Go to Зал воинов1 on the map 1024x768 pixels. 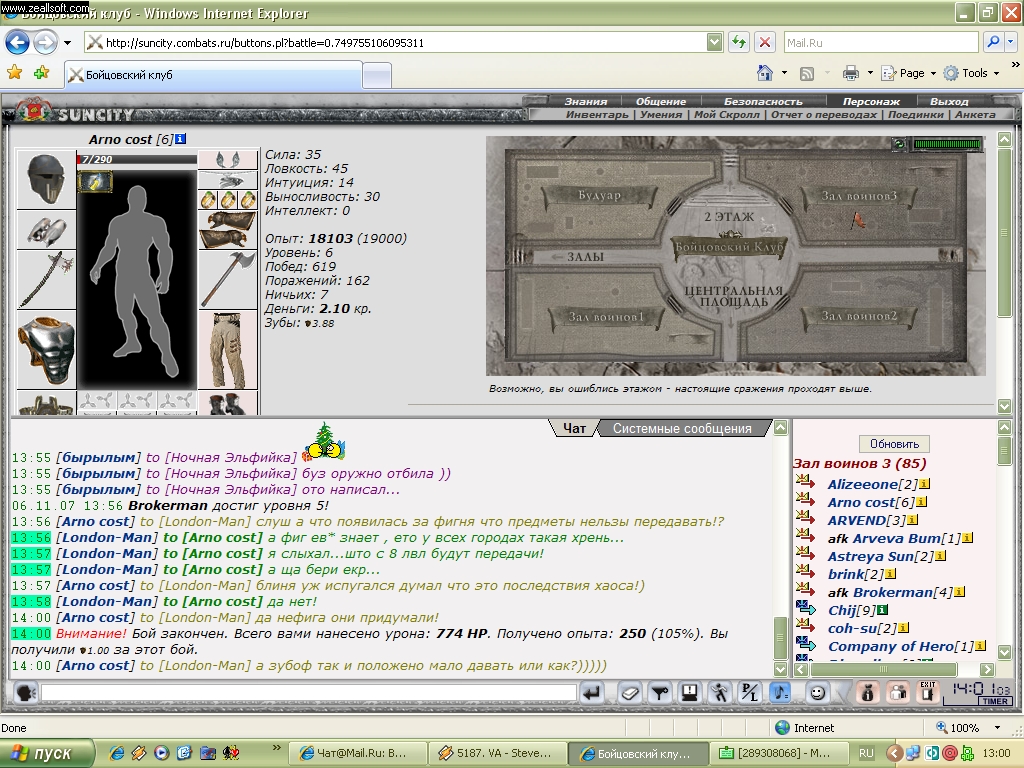click(605, 317)
